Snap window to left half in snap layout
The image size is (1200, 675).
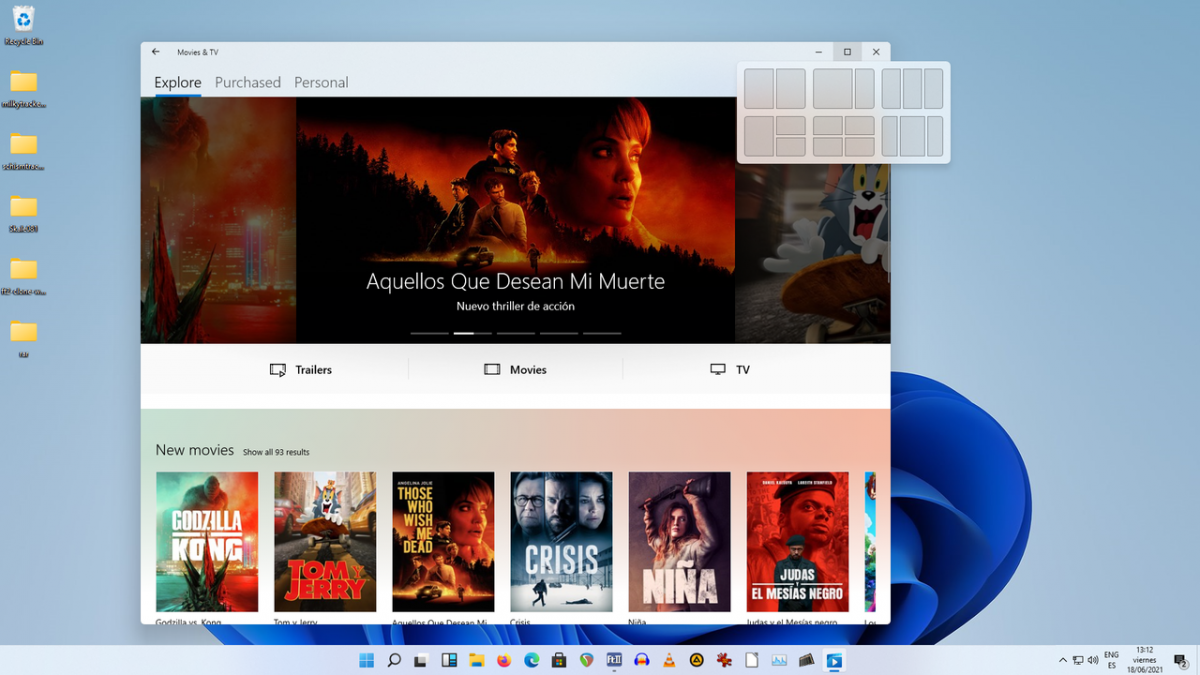(x=759, y=89)
